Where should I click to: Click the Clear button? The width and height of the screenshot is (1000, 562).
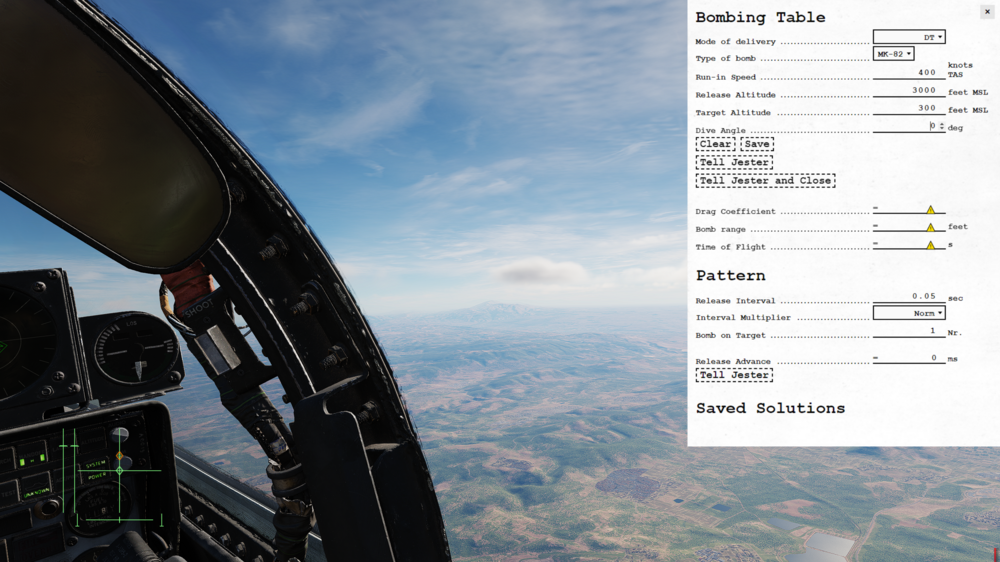pyautogui.click(x=716, y=144)
